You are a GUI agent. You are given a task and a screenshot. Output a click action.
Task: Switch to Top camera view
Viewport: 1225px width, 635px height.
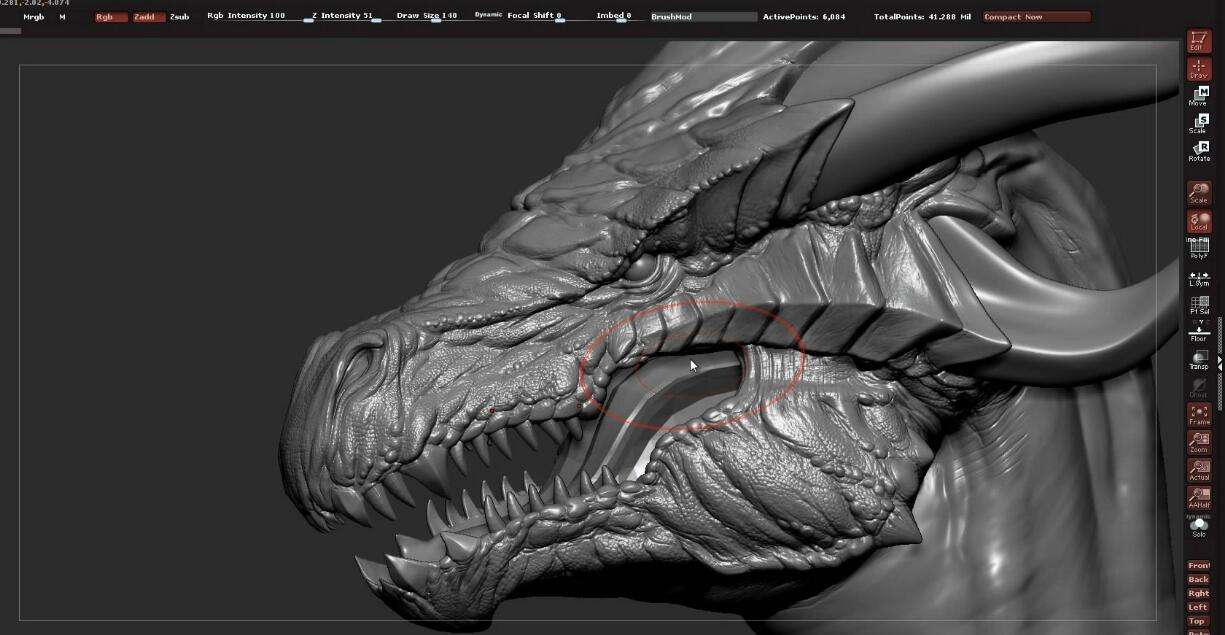(1199, 621)
